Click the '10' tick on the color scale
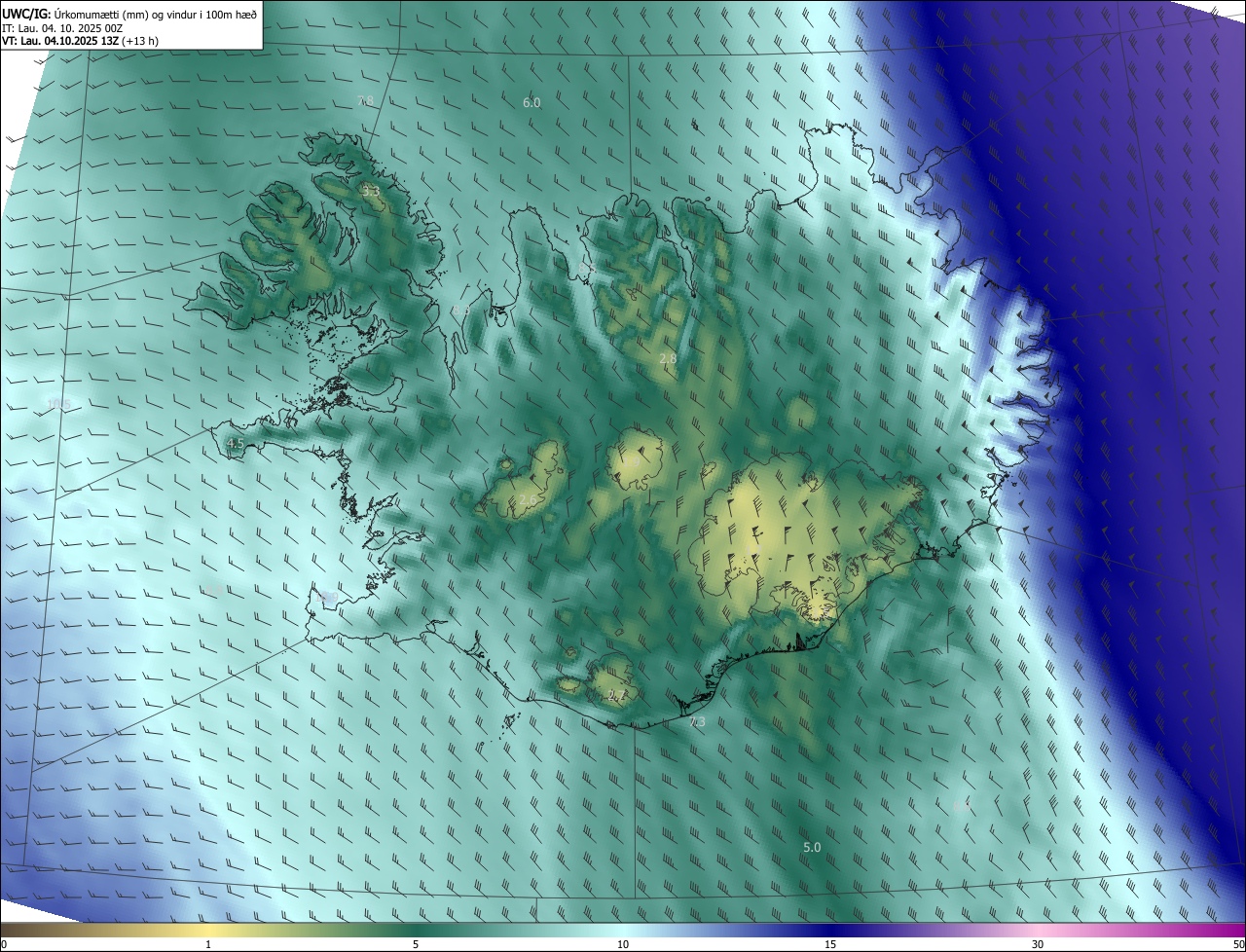This screenshot has width=1246, height=952. (623, 944)
